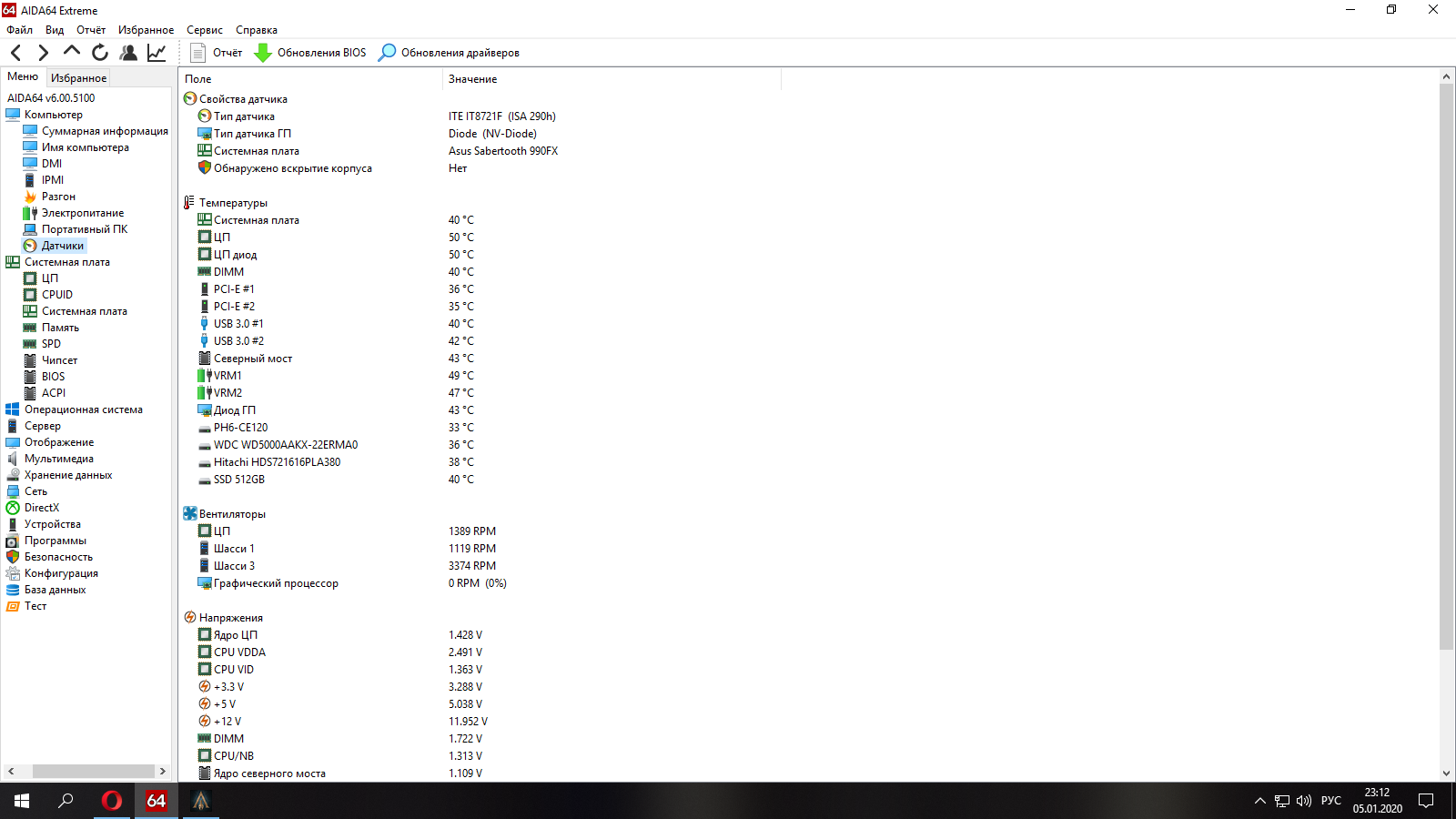Open the volume control in system tray
This screenshot has height=819, width=1456.
(x=1303, y=801)
